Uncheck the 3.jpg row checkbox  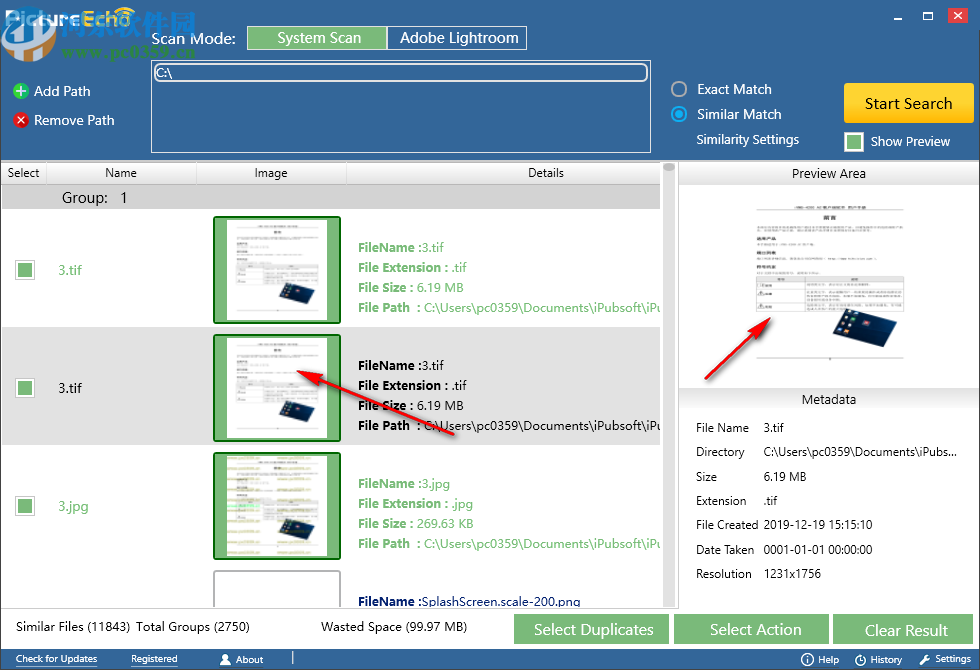[x=25, y=506]
